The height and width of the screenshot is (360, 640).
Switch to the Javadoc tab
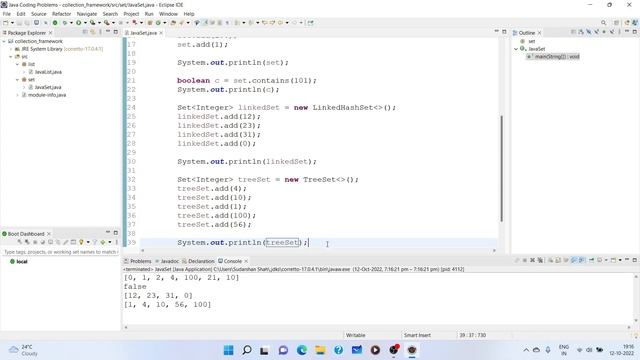tap(167, 261)
